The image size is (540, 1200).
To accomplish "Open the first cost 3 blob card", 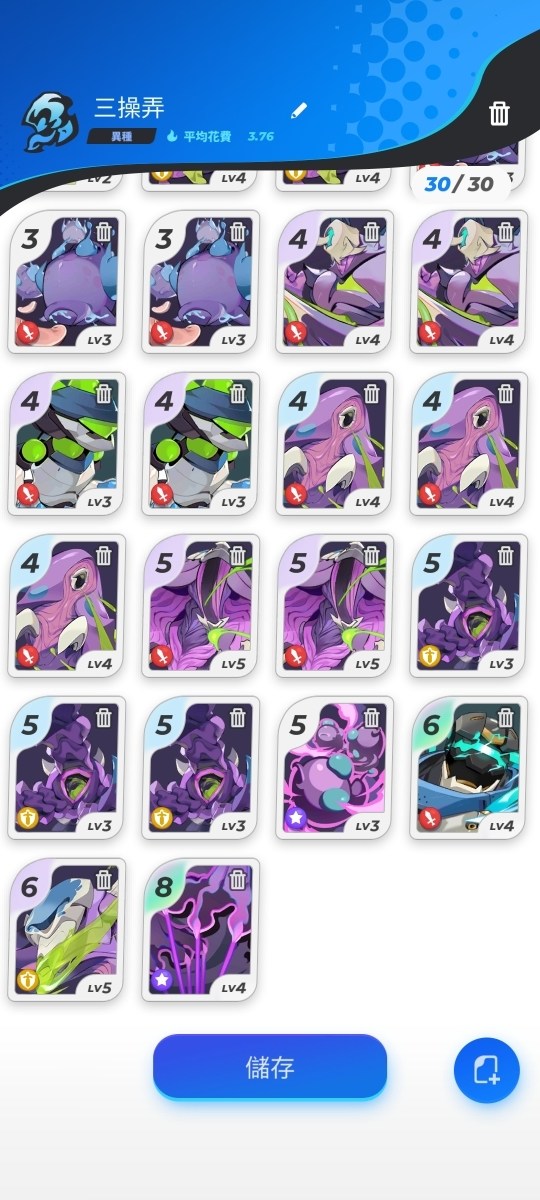I will (67, 282).
